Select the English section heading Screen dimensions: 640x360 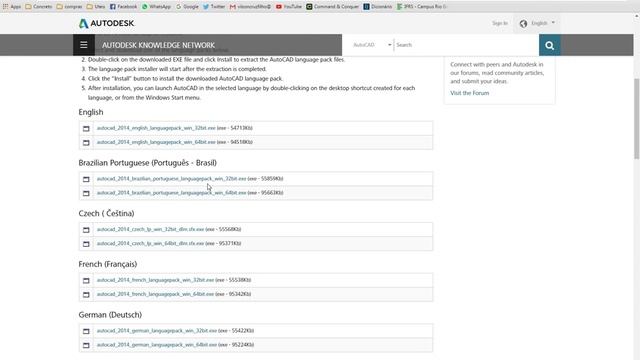click(x=91, y=112)
